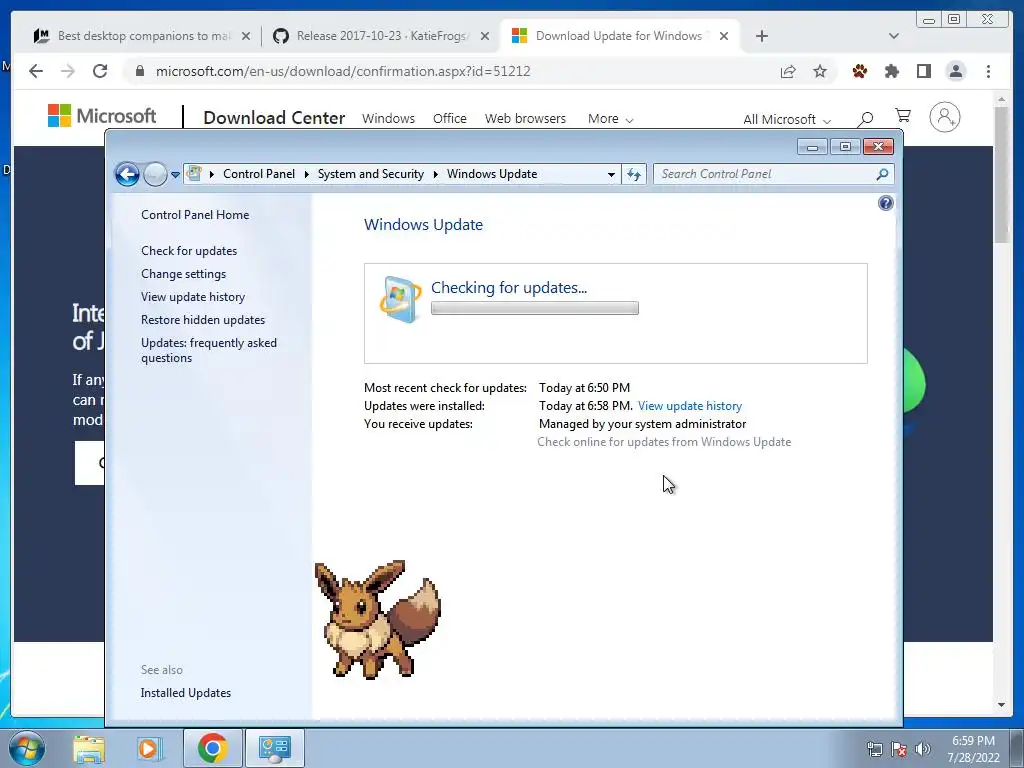Open Chrome profile avatar

(955, 71)
